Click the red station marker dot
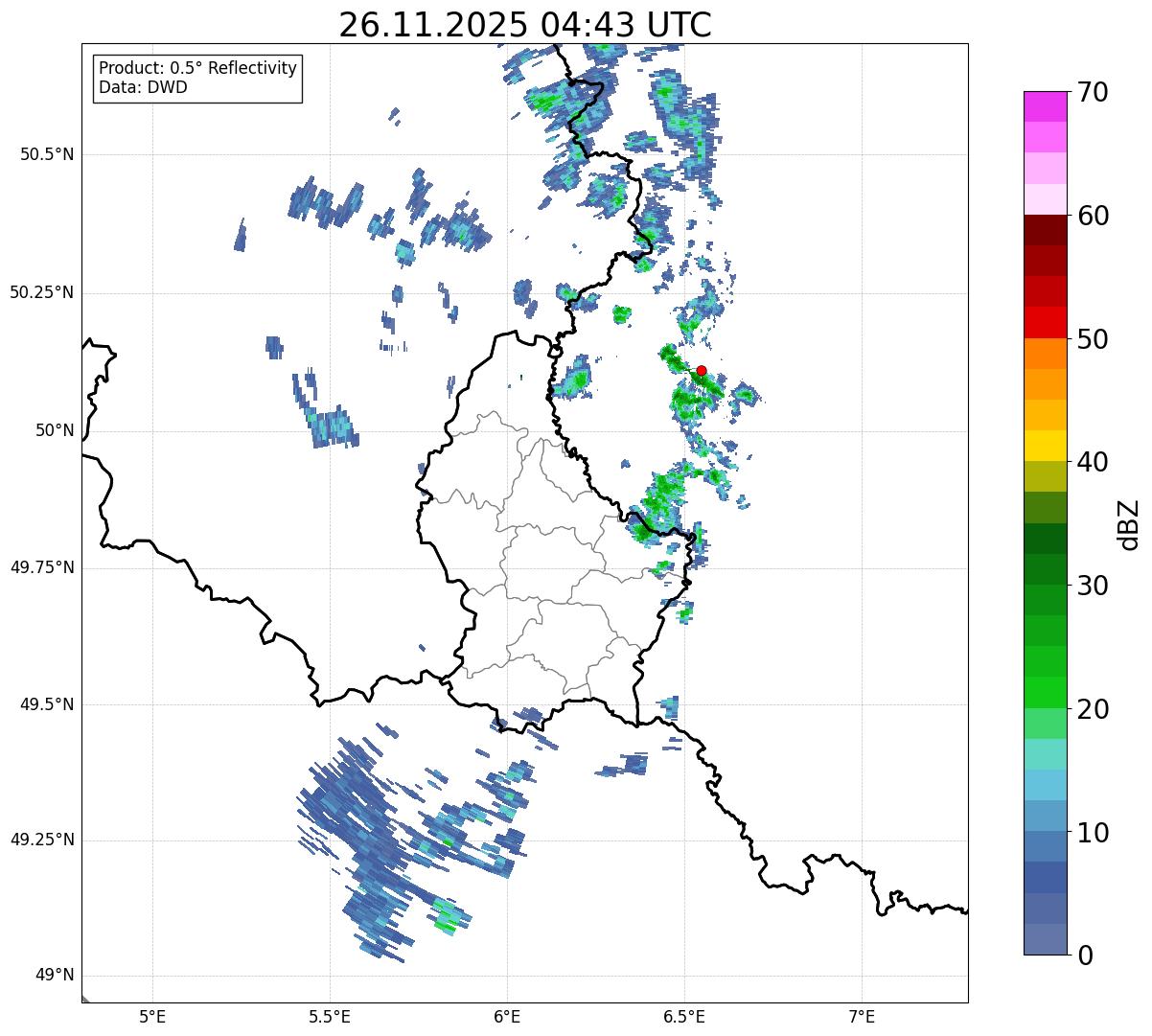The width and height of the screenshot is (1152, 1036). 701,371
